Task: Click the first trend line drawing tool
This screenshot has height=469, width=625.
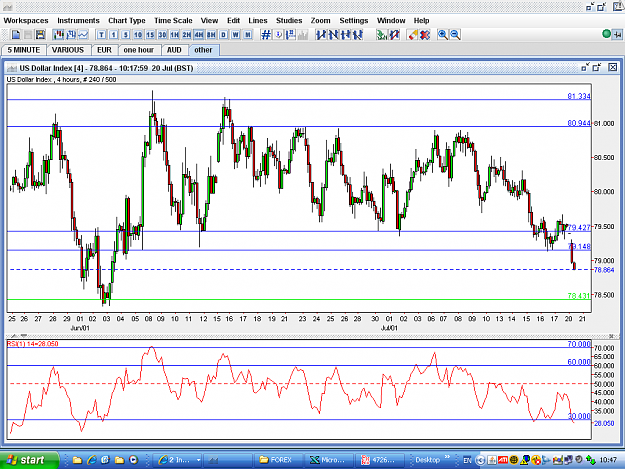Action: pyautogui.click(x=321, y=35)
